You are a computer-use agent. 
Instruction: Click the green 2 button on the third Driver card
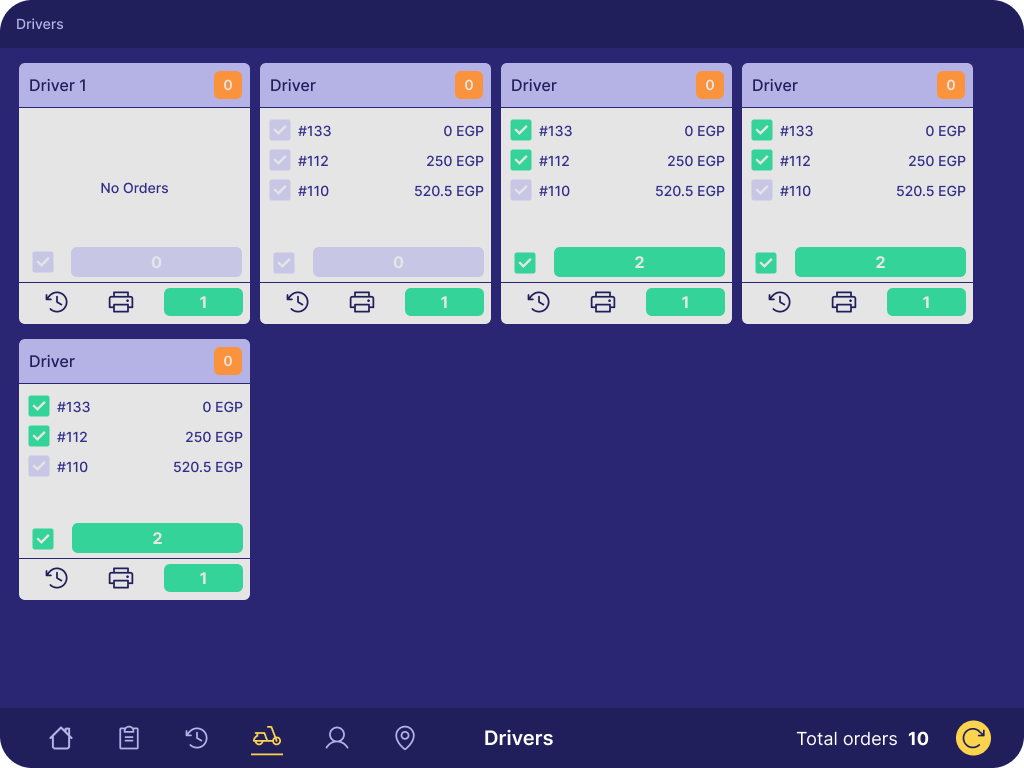point(639,261)
